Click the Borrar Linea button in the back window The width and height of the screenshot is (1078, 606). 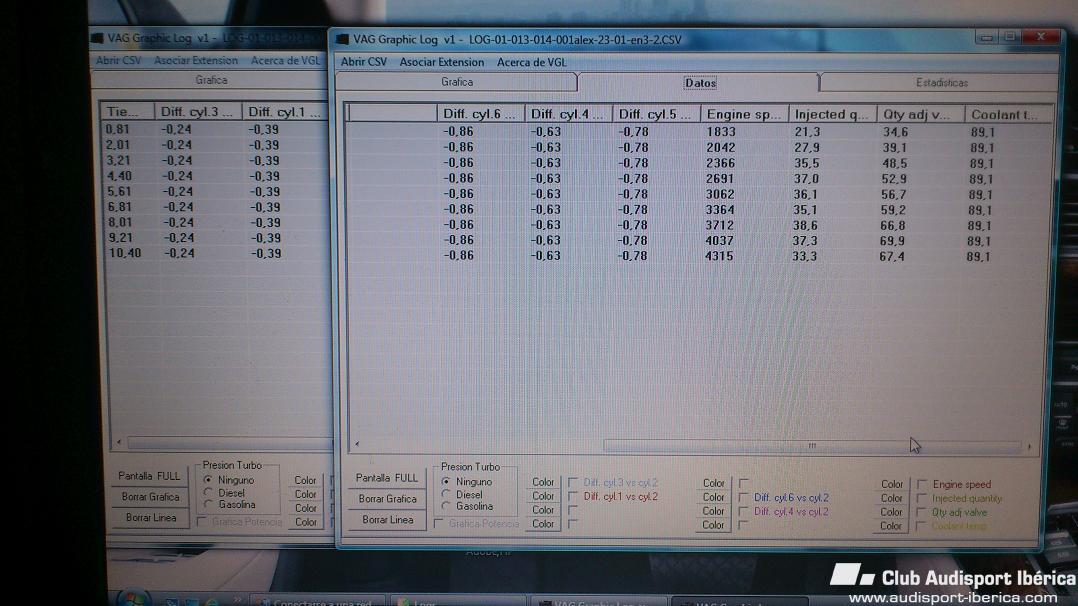point(151,518)
